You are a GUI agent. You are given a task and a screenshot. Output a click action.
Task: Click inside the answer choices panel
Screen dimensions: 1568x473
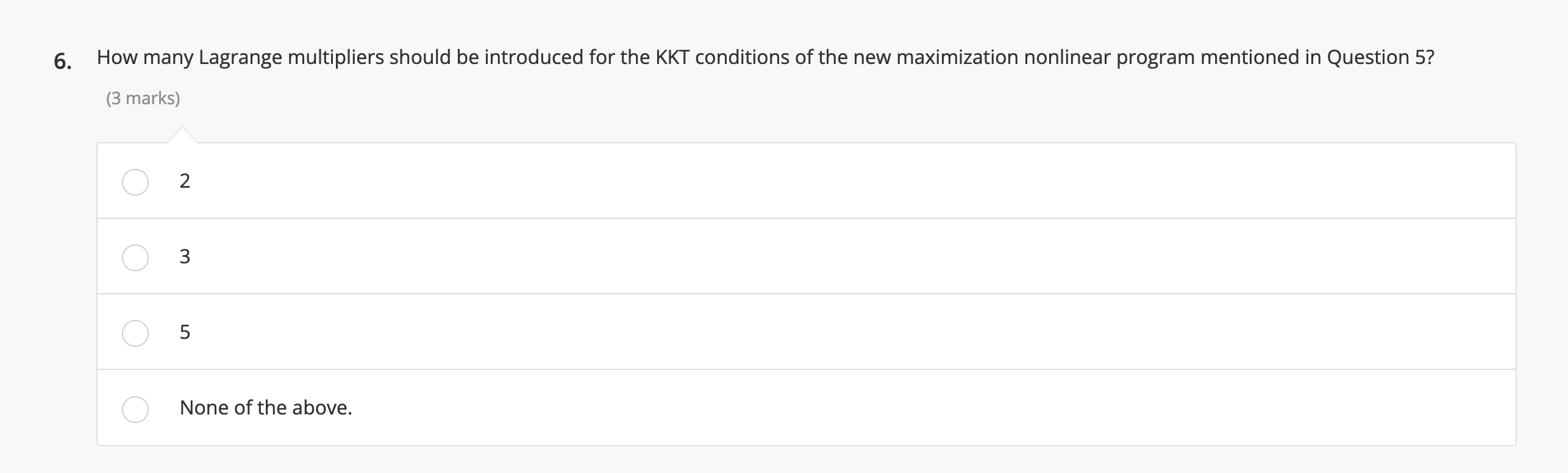tap(793, 293)
